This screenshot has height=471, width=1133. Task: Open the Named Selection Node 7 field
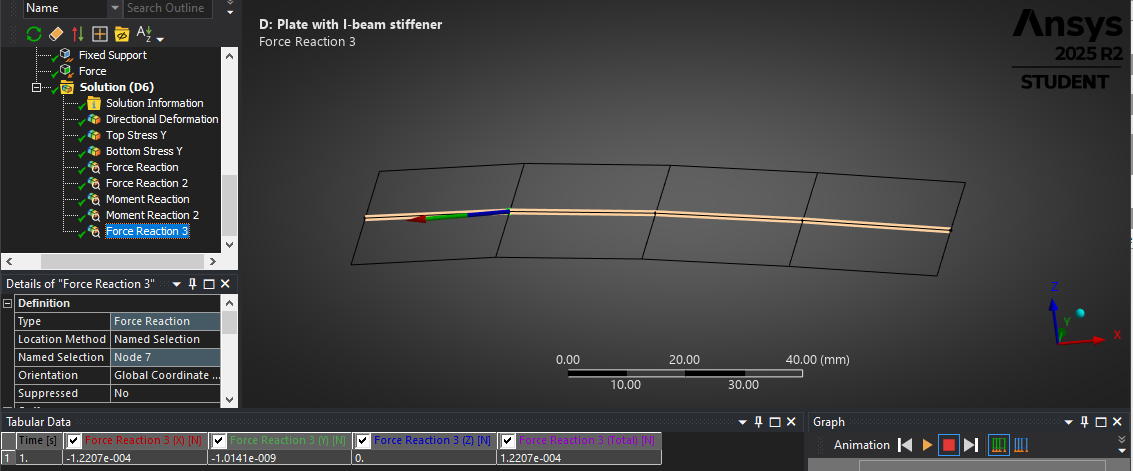pyautogui.click(x=165, y=358)
